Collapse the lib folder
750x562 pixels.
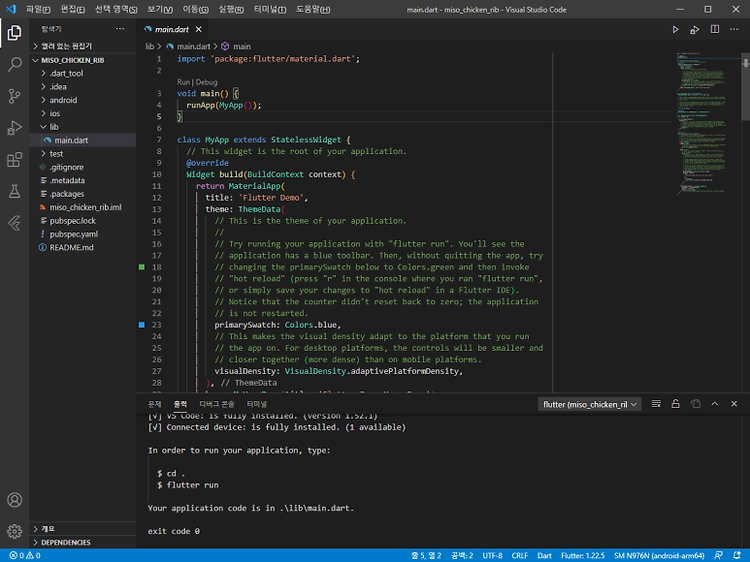coord(54,127)
